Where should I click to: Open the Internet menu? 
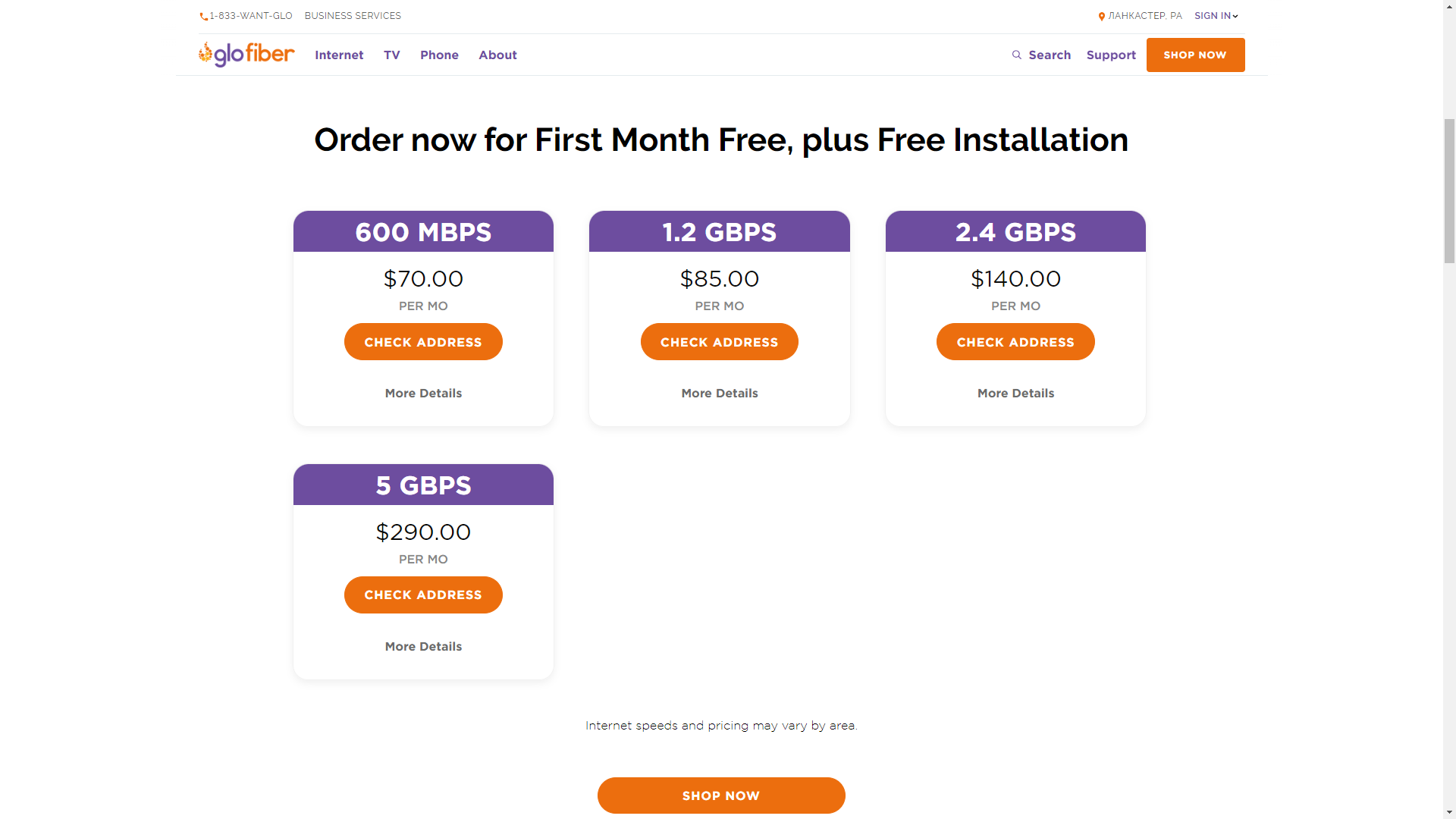tap(339, 55)
